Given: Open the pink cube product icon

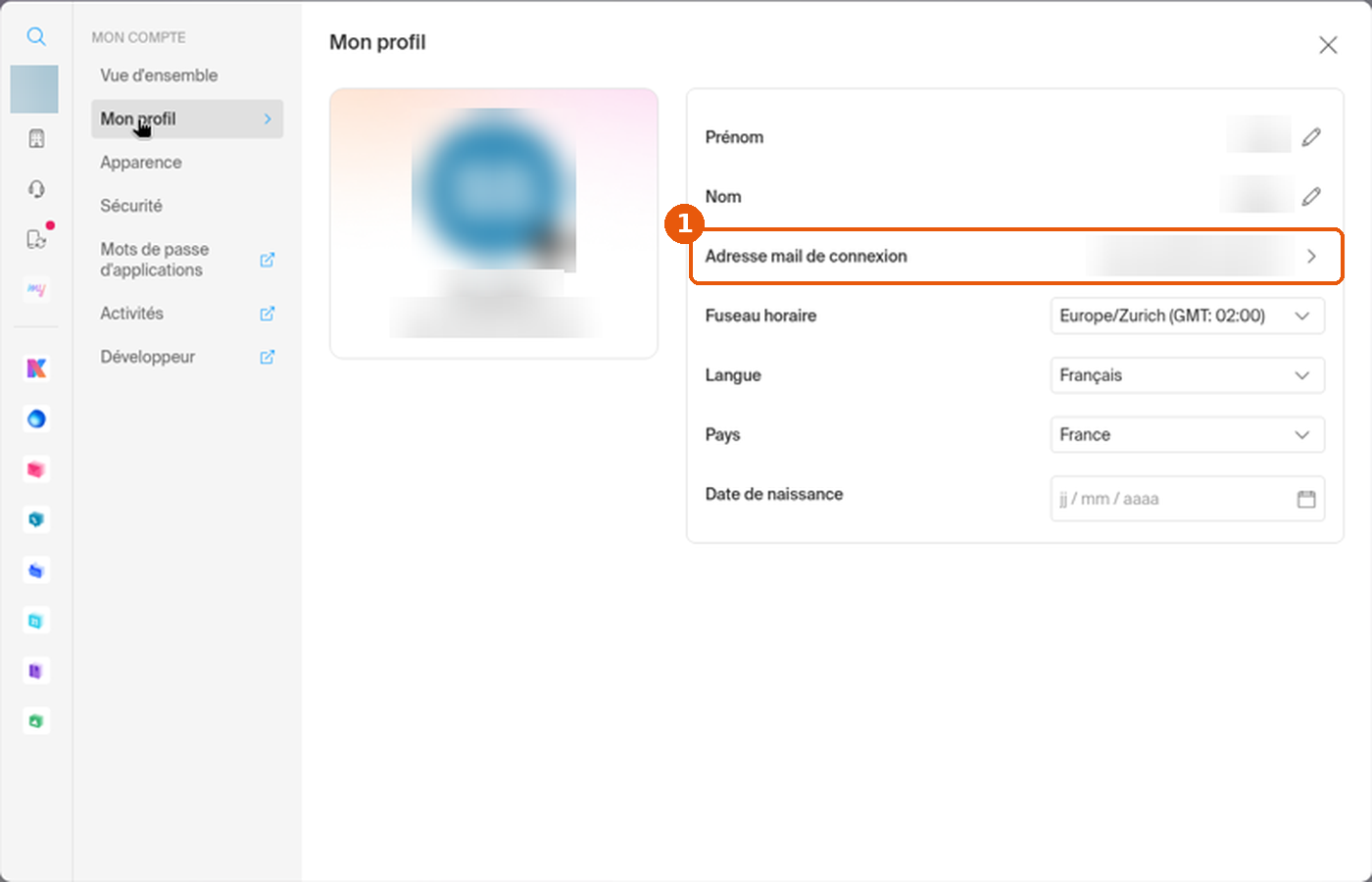Looking at the screenshot, I should [x=36, y=469].
